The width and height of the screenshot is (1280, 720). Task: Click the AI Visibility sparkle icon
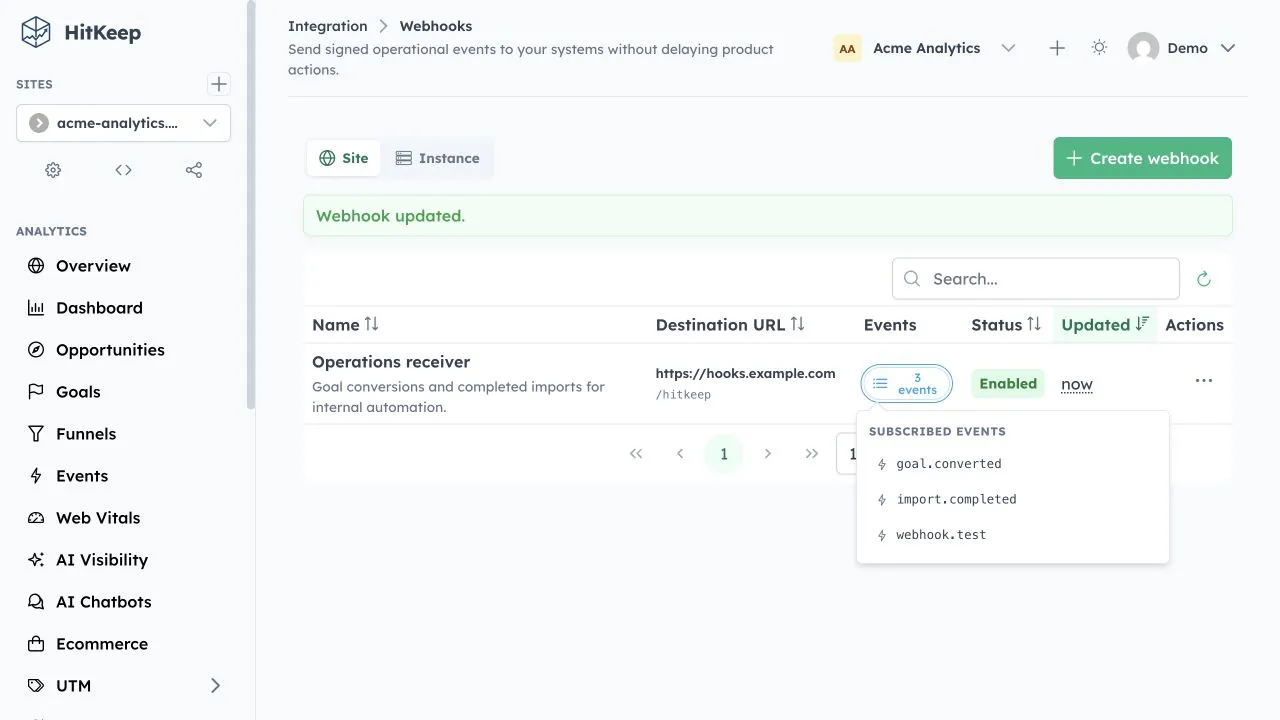[36, 560]
